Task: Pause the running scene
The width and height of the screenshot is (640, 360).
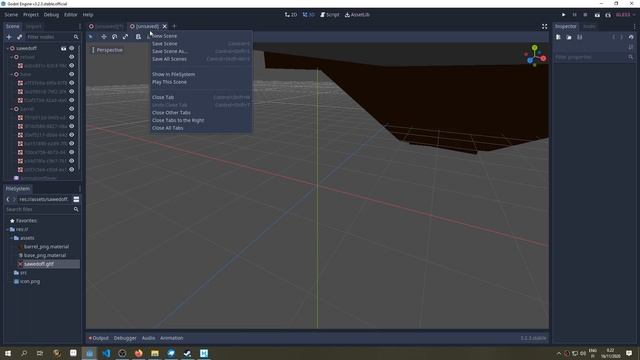Action: [574, 15]
